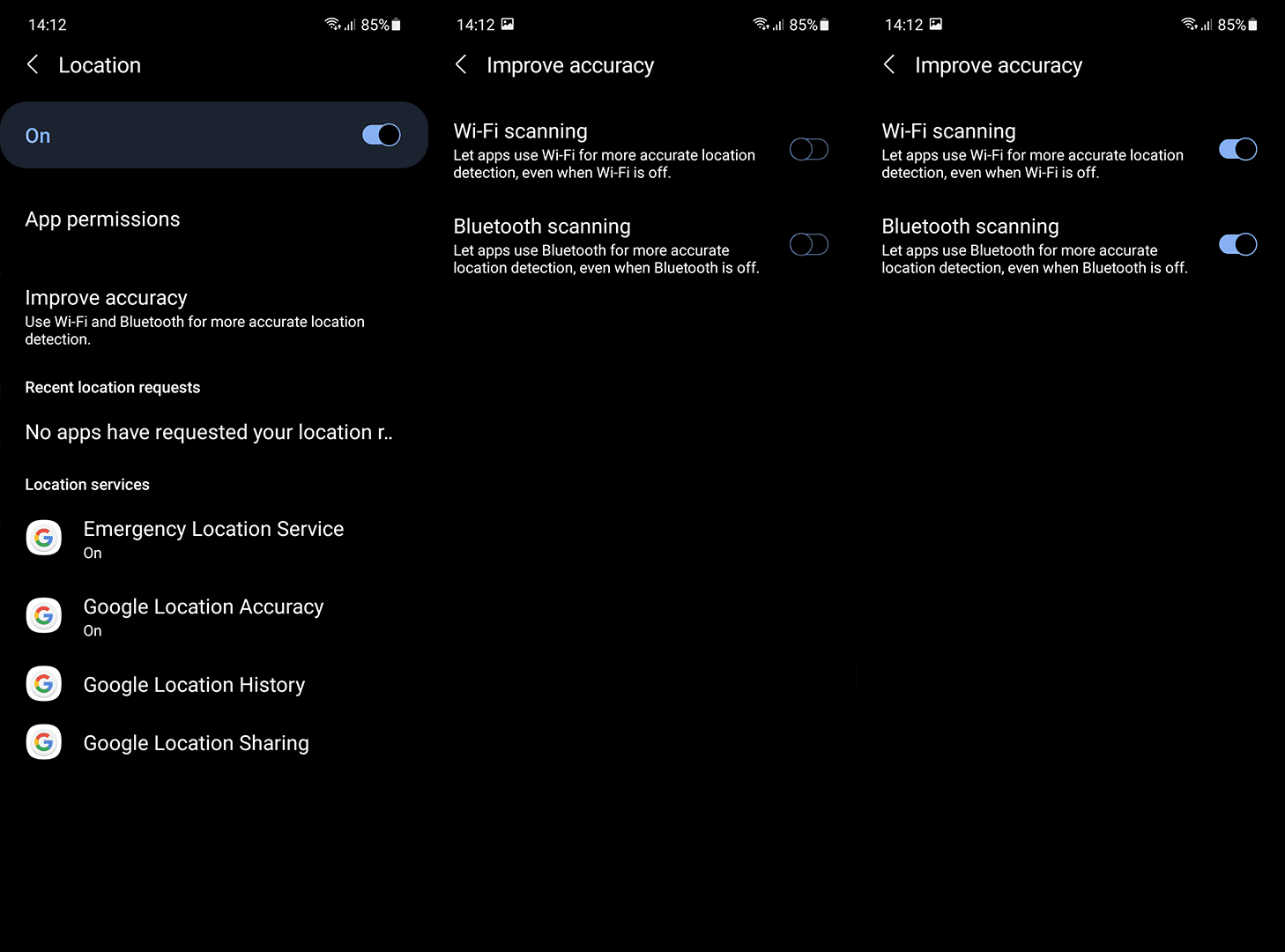
Task: Tap Google icon beside Google Location Accuracy
Action: coord(44,615)
